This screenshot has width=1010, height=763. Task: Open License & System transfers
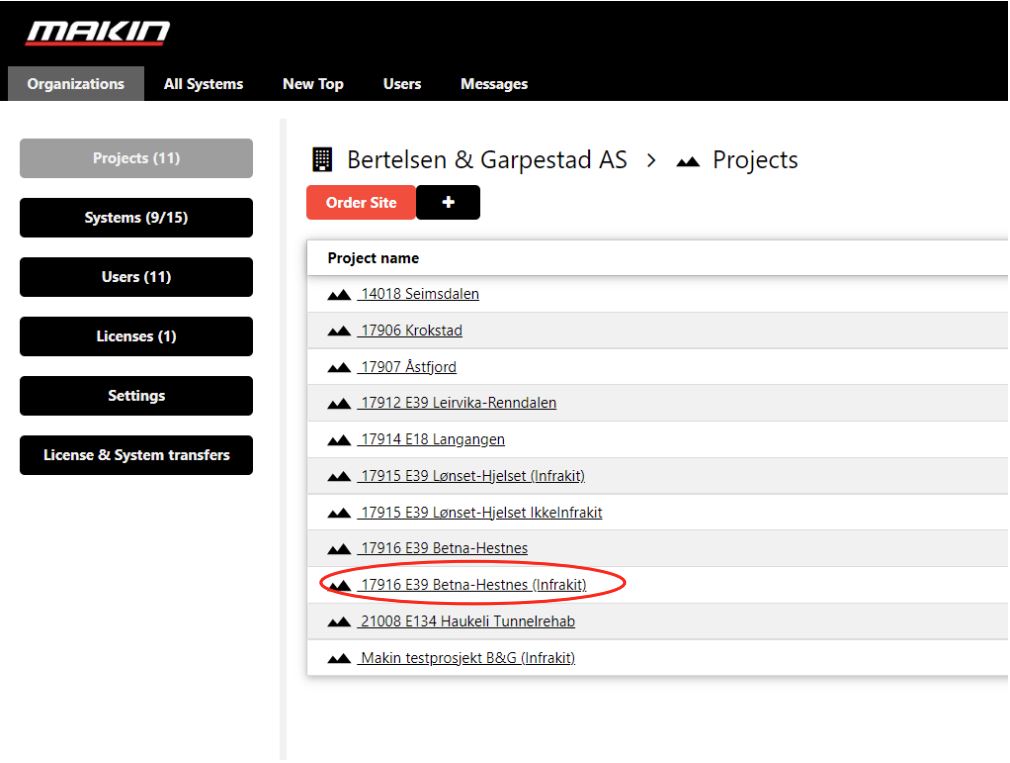pyautogui.click(x=137, y=455)
